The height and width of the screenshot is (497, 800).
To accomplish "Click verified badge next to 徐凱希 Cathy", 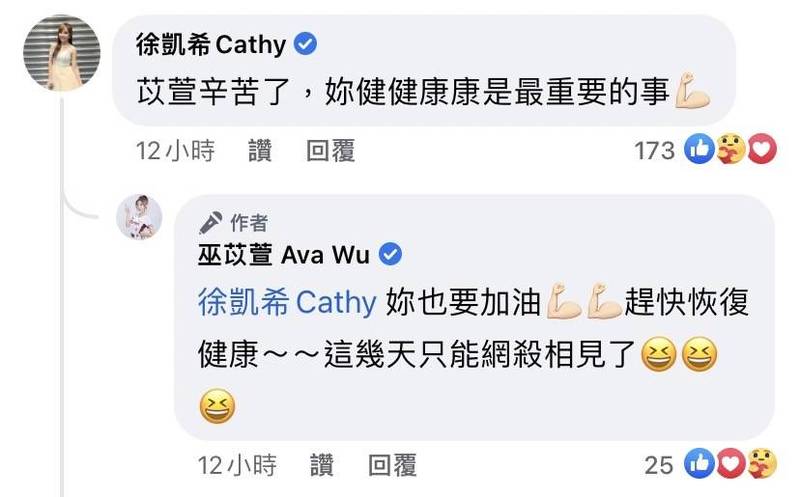I will tap(305, 44).
